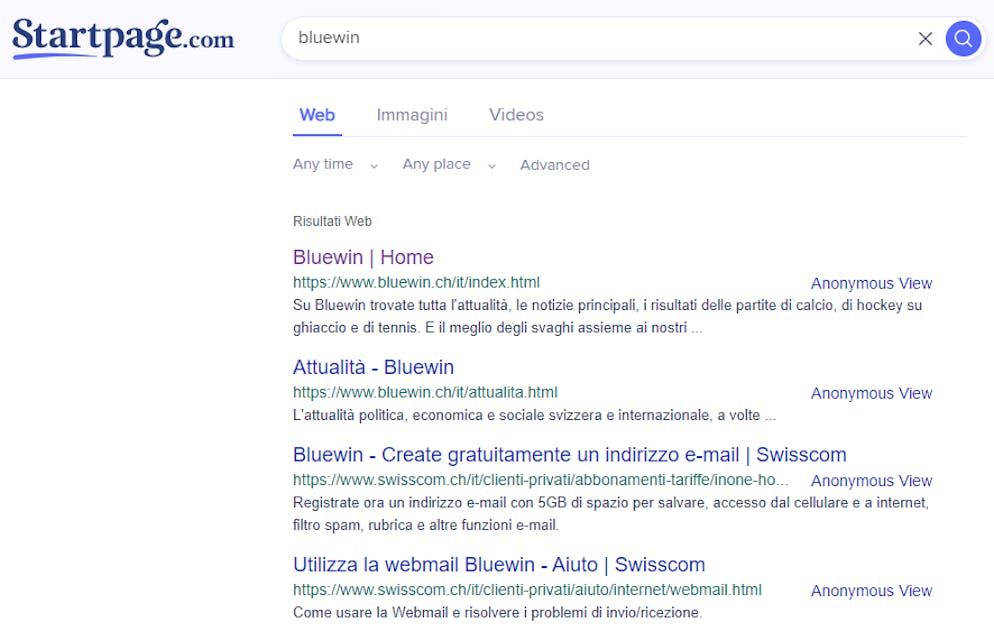Viewport: 994px width, 631px height.
Task: Click the bluewin.ch/it/index.html URL
Action: click(x=416, y=282)
